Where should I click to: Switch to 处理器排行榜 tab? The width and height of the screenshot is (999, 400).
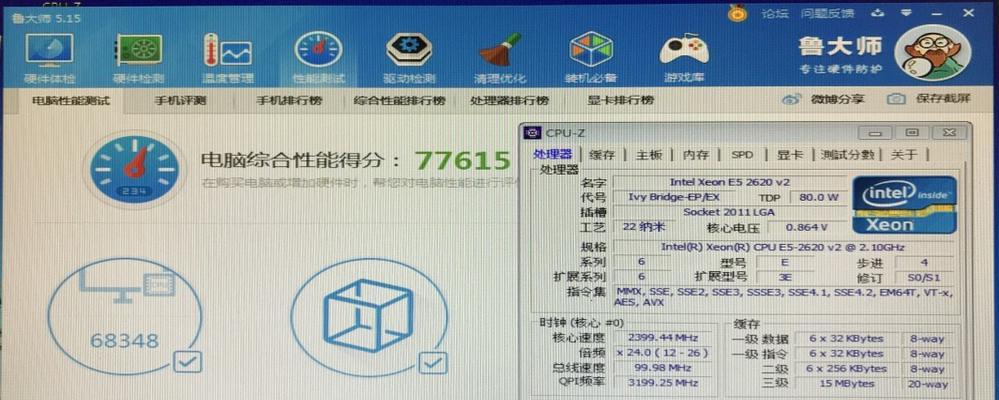click(509, 101)
